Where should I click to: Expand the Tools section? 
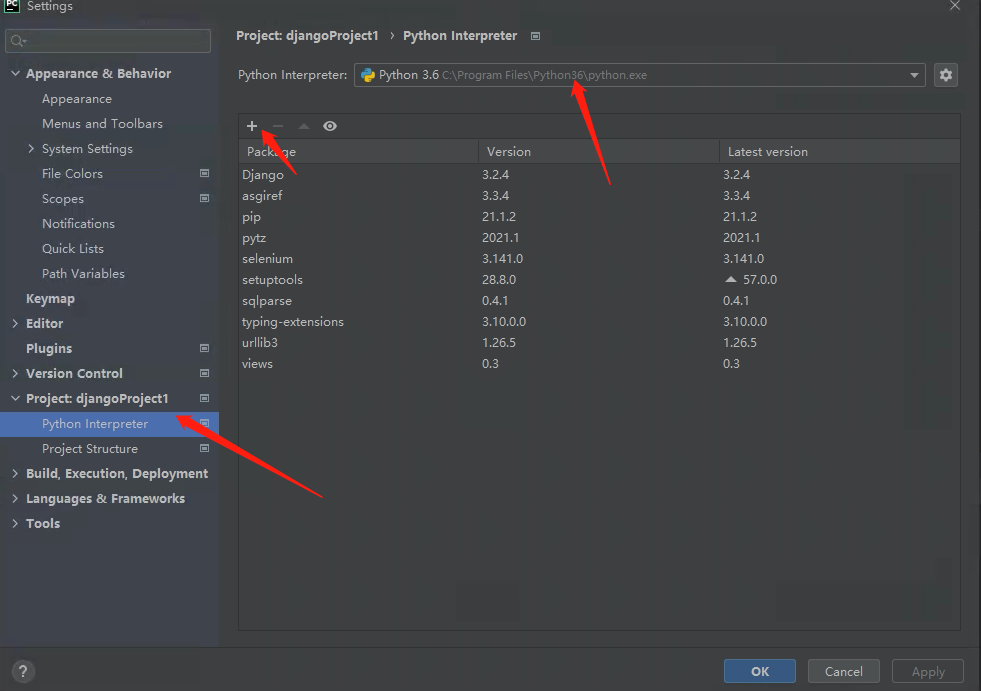click(16, 524)
